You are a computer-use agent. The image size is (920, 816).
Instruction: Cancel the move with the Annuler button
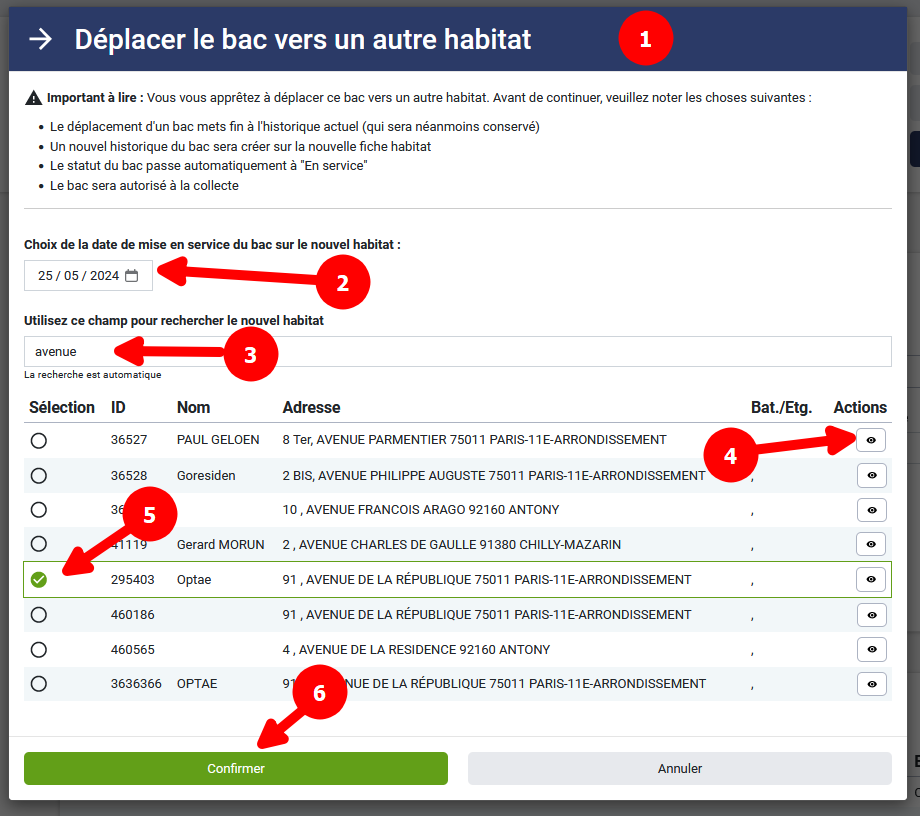[679, 768]
